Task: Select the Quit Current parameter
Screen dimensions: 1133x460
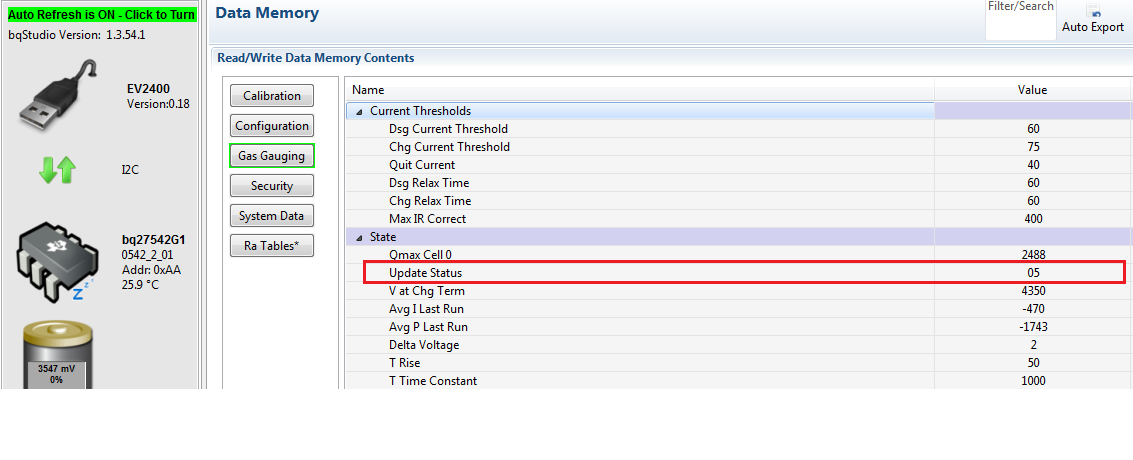Action: [422, 165]
